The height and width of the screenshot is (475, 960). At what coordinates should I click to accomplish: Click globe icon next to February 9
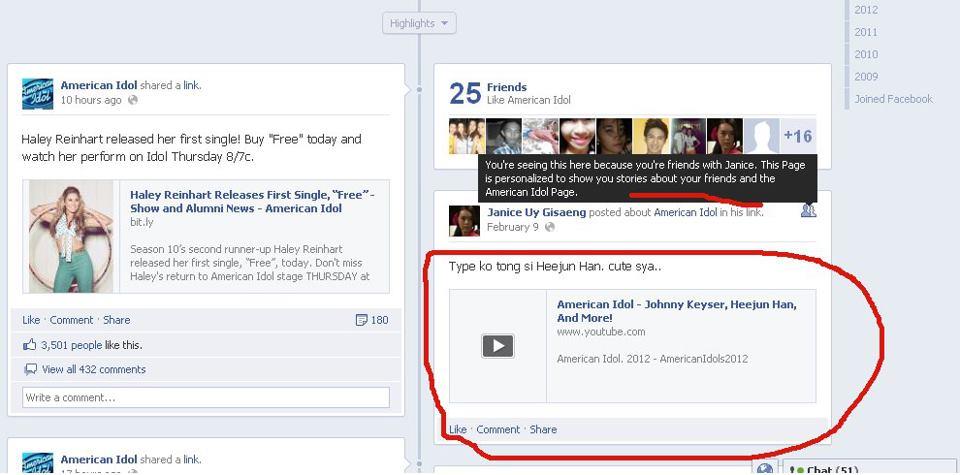(x=549, y=227)
